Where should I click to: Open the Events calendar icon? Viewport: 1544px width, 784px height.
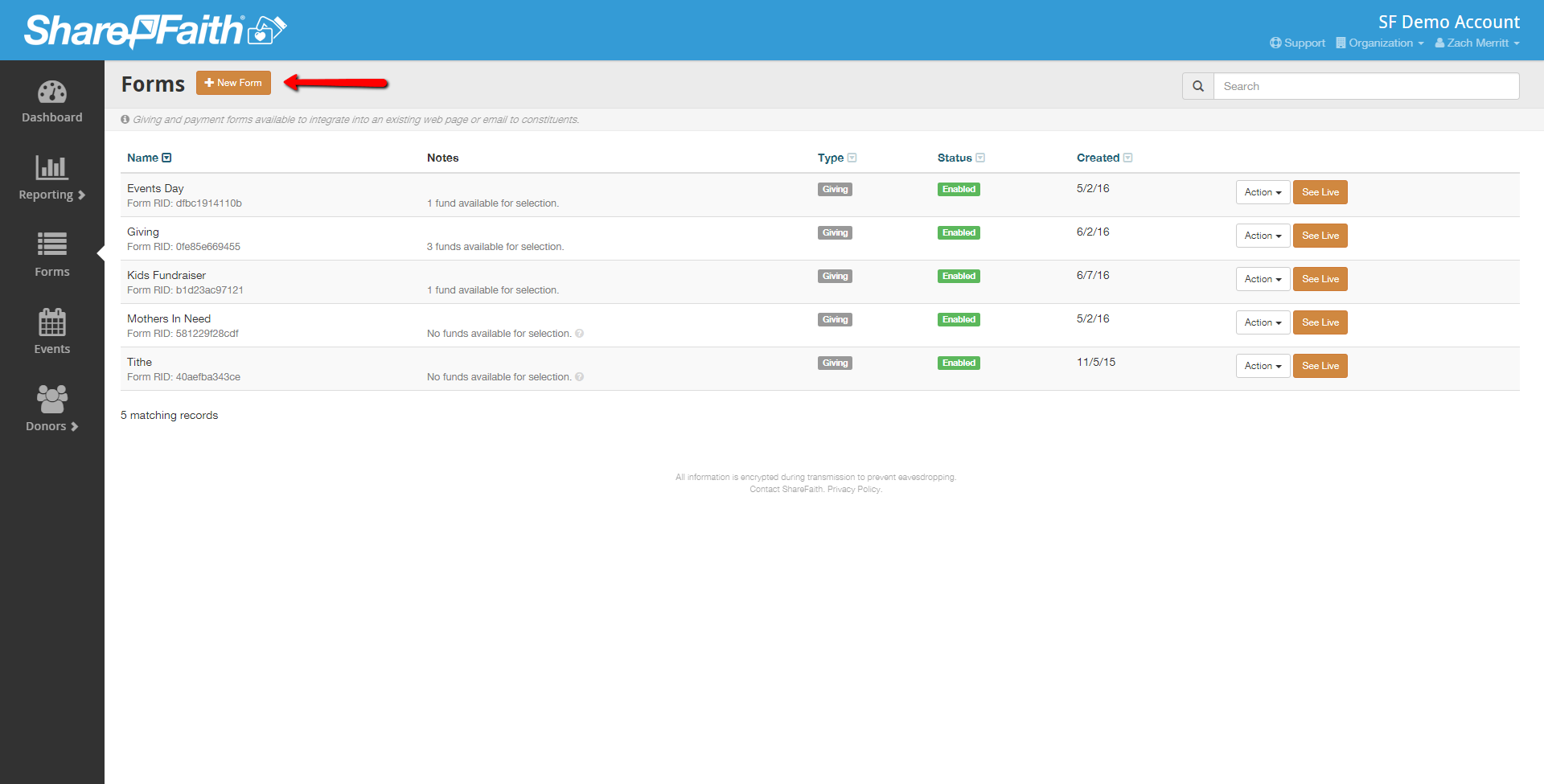52,322
